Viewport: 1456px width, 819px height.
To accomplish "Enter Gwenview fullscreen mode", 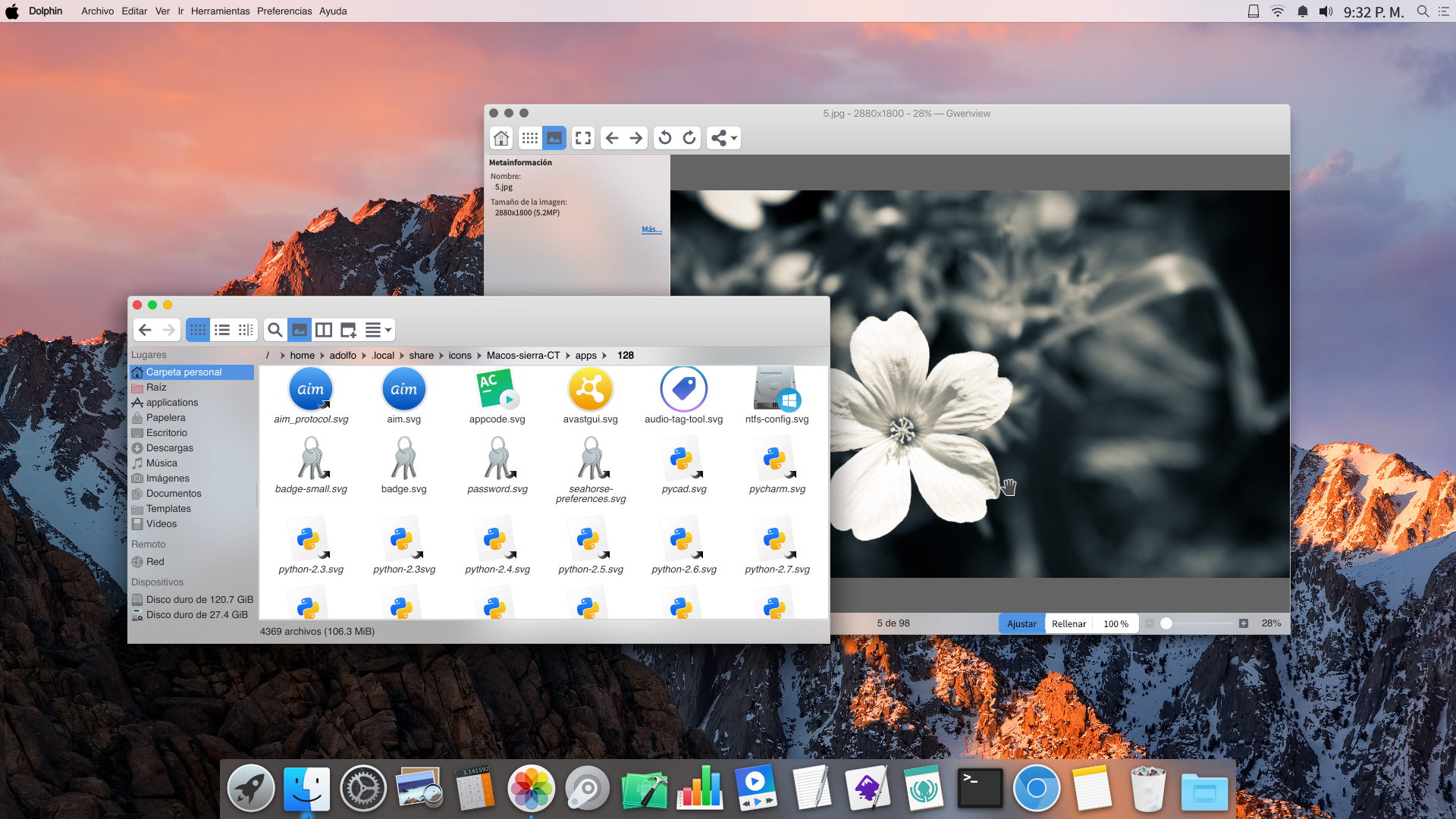I will (x=583, y=138).
